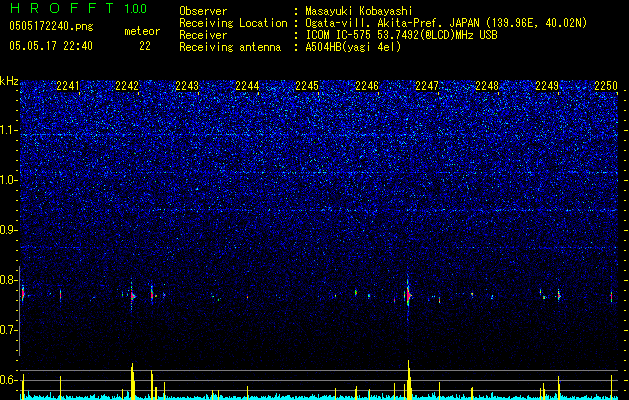
Task: Click the HROFFT 1.00 title text
Action: point(78,8)
